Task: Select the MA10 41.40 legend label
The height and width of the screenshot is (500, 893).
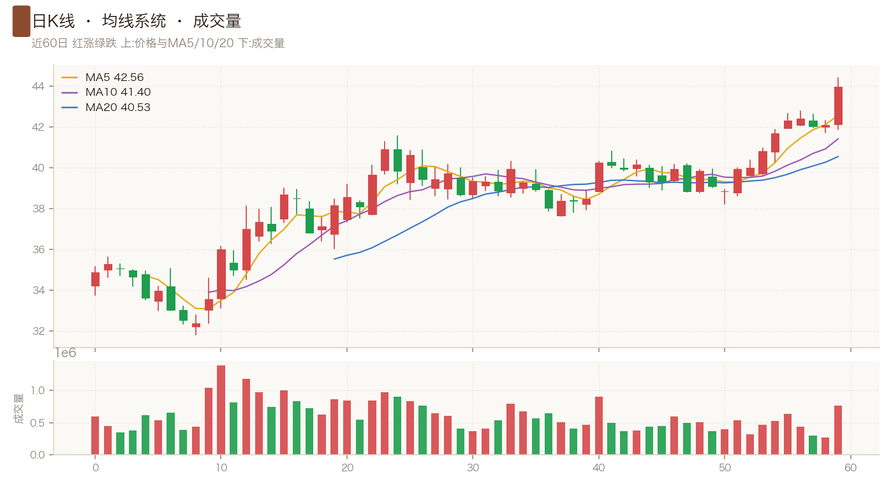Action: tap(118, 92)
